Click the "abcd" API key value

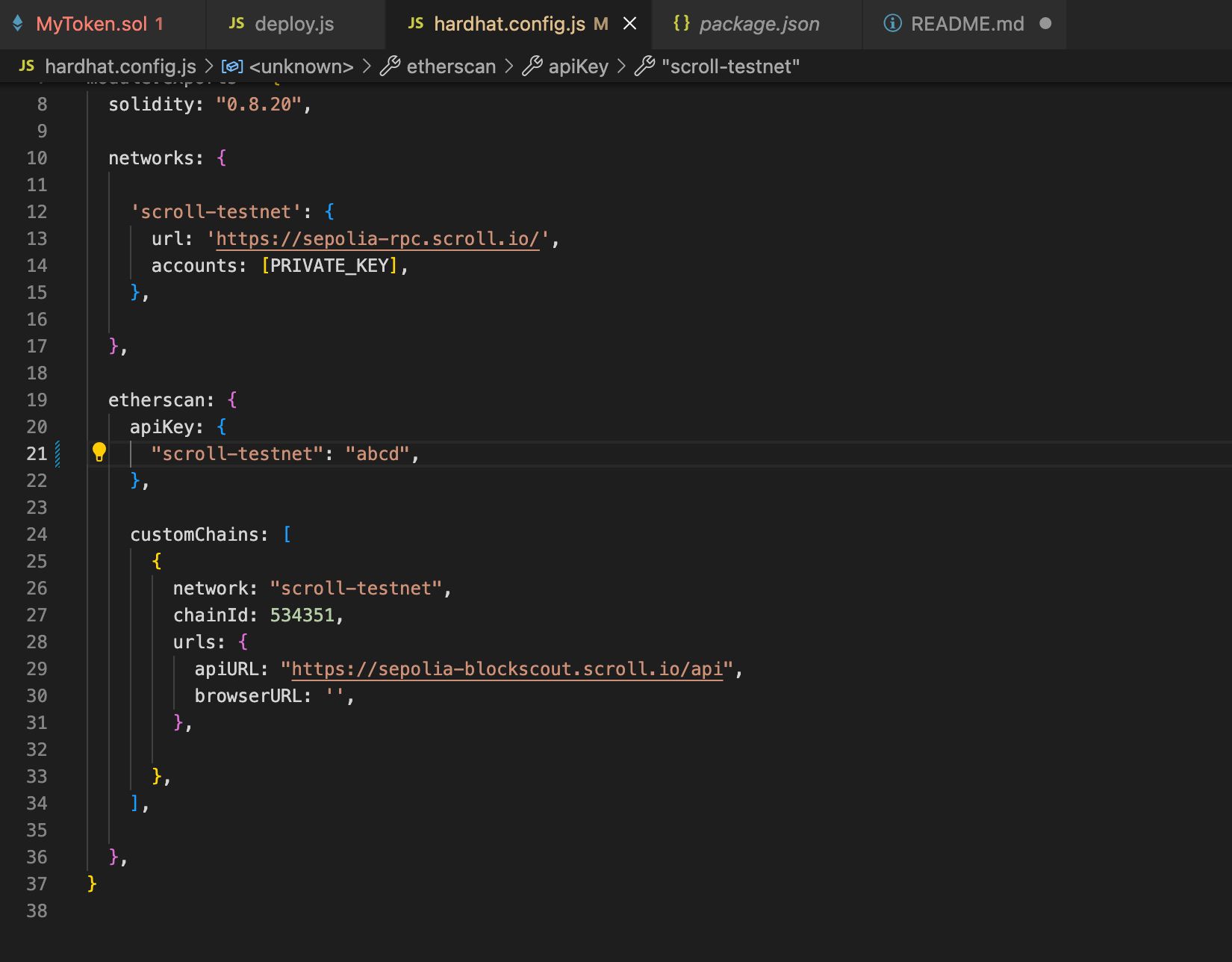(x=377, y=454)
